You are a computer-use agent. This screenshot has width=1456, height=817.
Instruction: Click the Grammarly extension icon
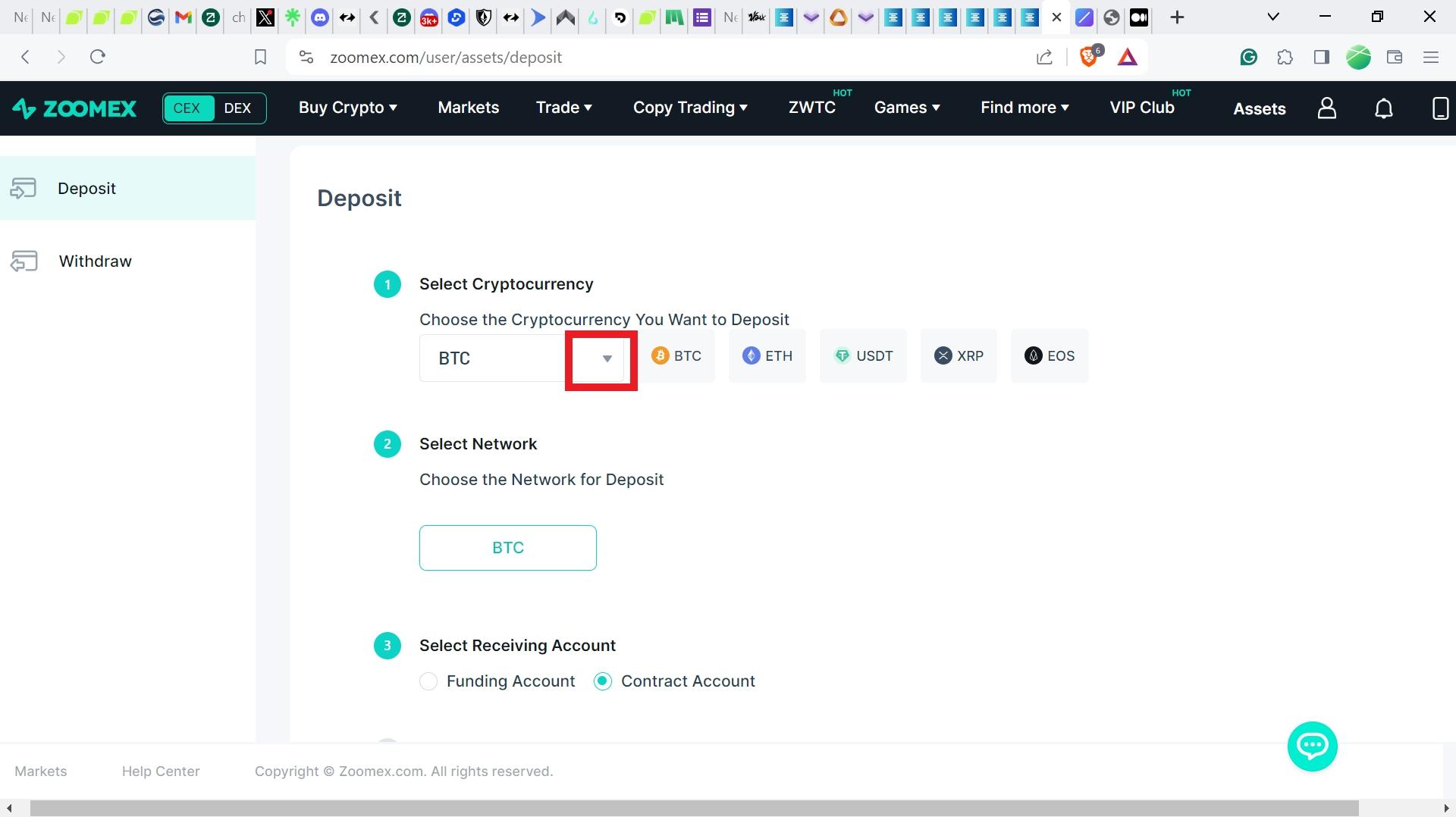point(1248,57)
